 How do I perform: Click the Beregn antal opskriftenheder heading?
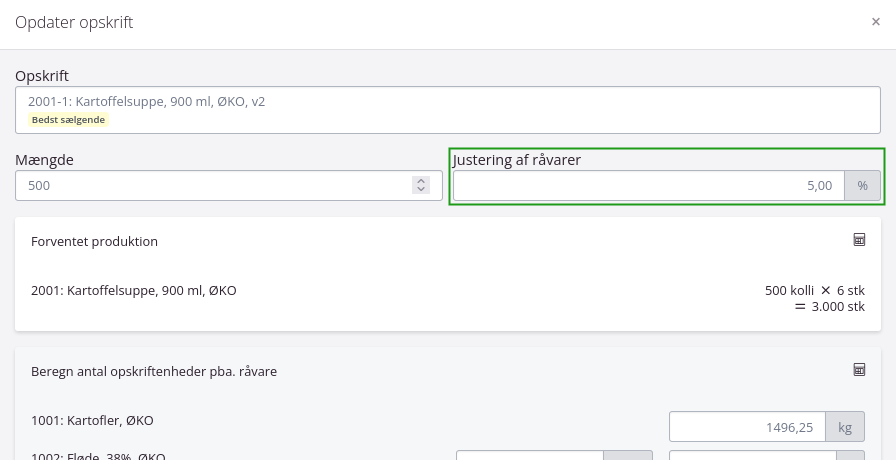154,372
